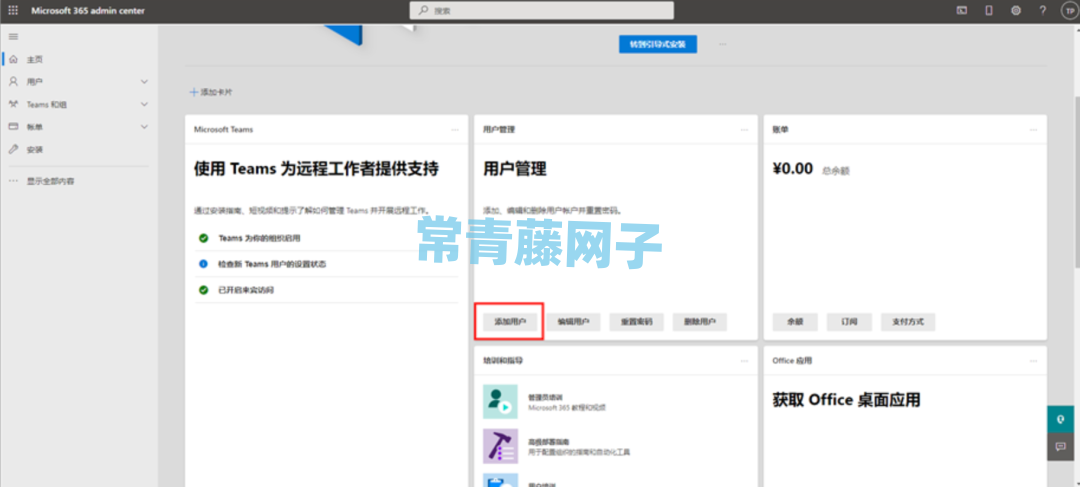Click the 转到引导式安装 blue button
Screen dimensions: 1080x487
[x=658, y=43]
